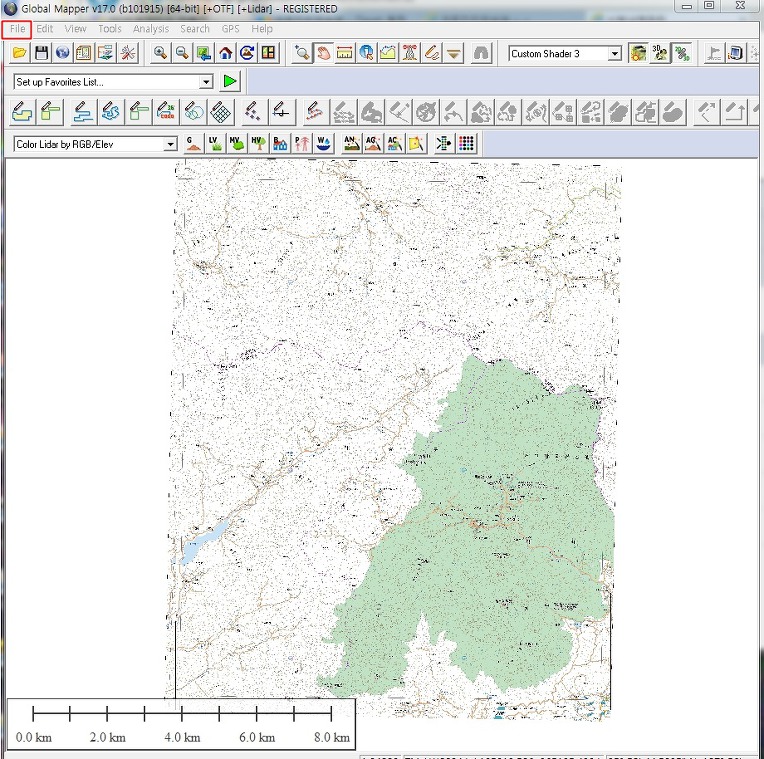This screenshot has height=759, width=764.
Task: Toggle hill shading next to shader dropdown
Action: (638, 53)
